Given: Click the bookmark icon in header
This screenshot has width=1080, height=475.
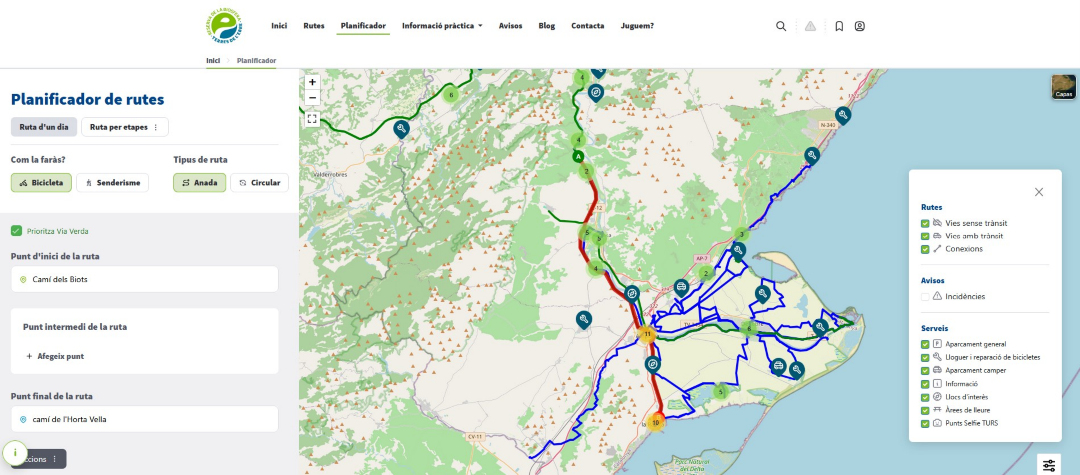Looking at the screenshot, I should pyautogui.click(x=839, y=26).
